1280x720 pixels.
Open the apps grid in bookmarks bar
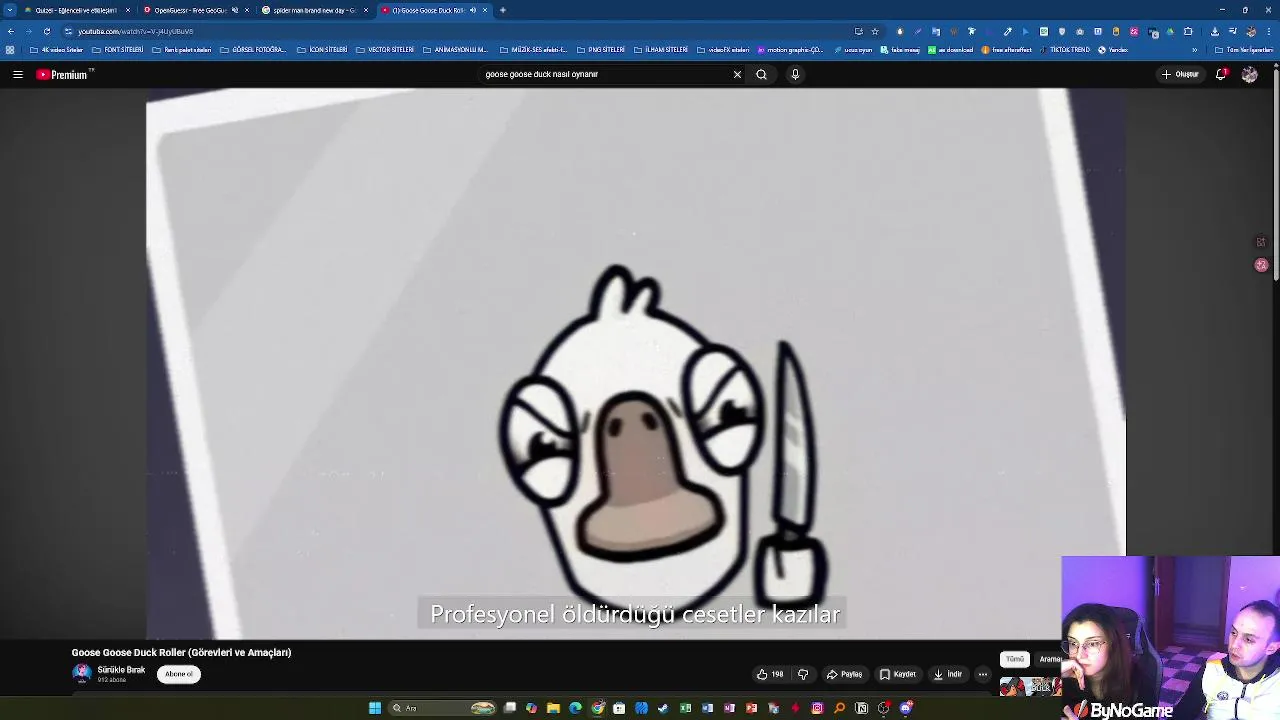[x=10, y=50]
